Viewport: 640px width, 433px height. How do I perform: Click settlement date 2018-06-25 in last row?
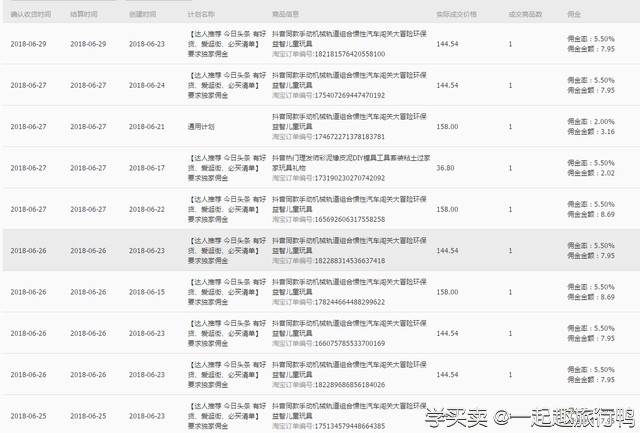pos(88,416)
